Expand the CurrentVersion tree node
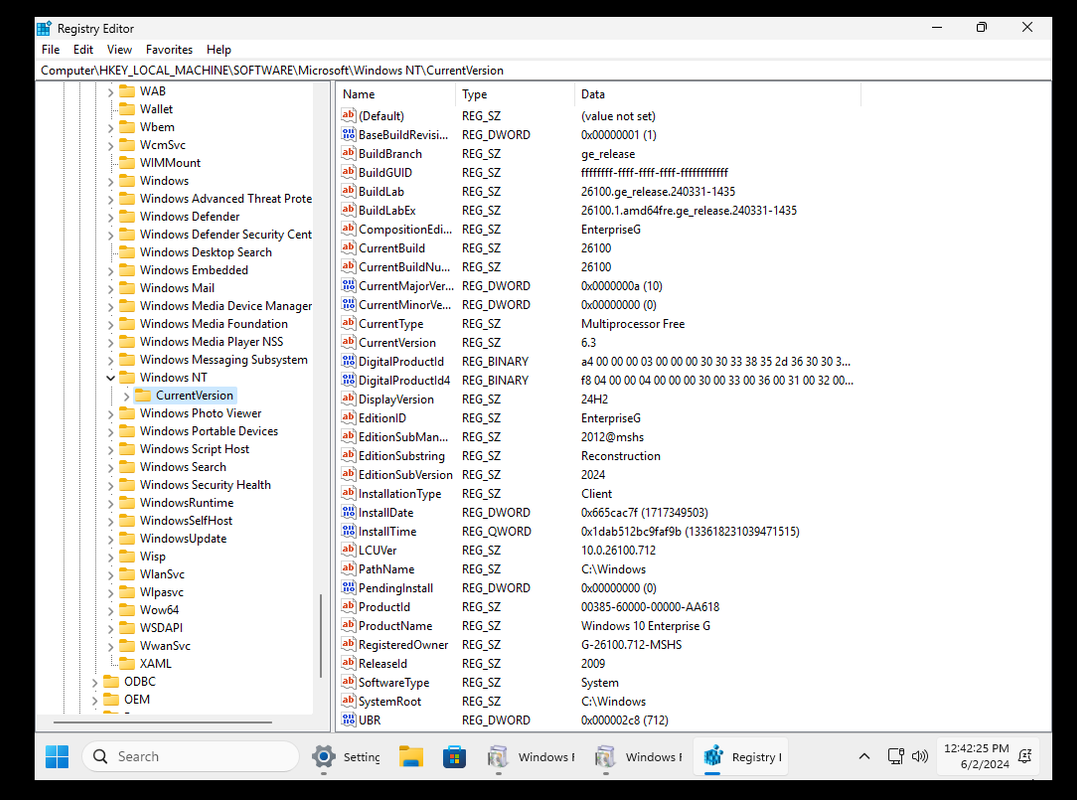The width and height of the screenshot is (1077, 800). tap(126, 396)
